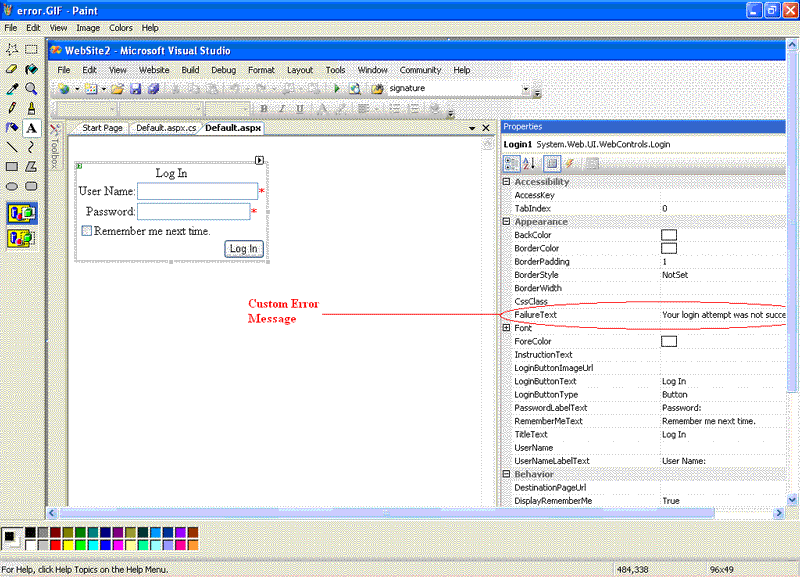Expand the Font property
The height and width of the screenshot is (577, 800).
(x=506, y=328)
